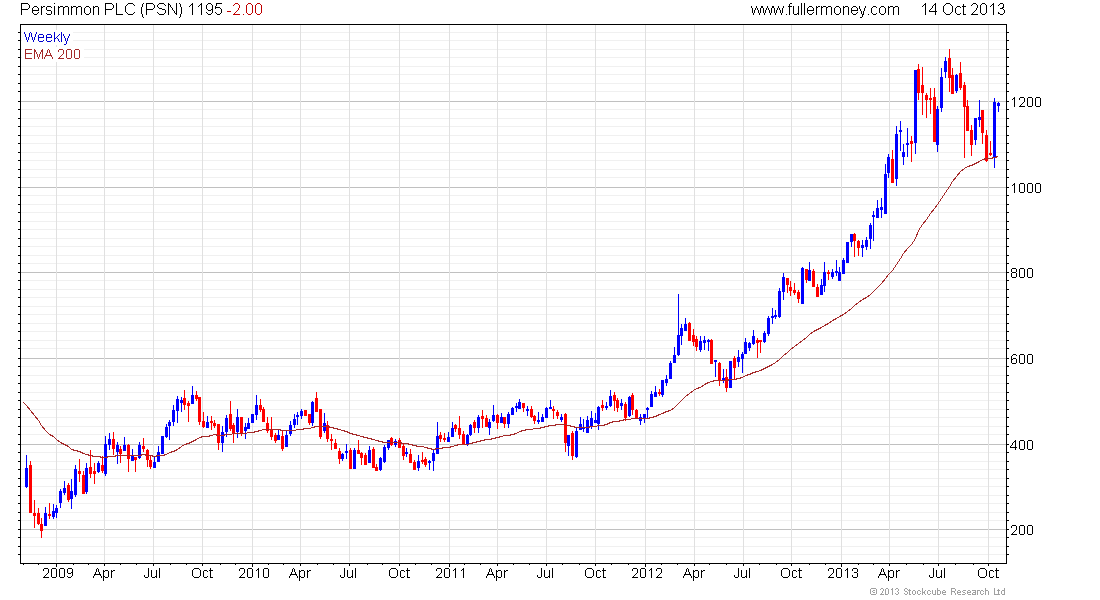Click the 200 y-axis label
This screenshot has width=1100, height=600.
click(x=1022, y=531)
